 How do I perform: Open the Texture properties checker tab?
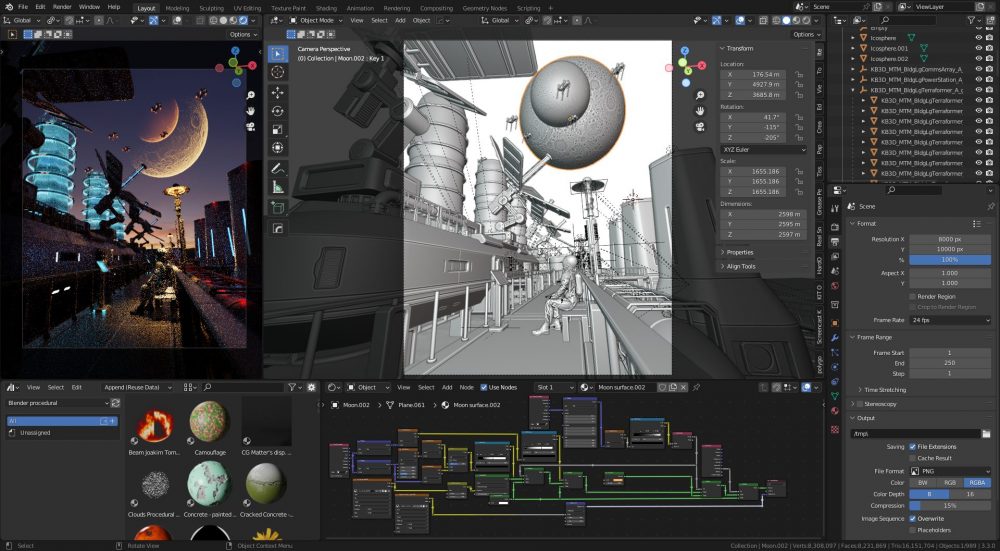click(x=835, y=430)
